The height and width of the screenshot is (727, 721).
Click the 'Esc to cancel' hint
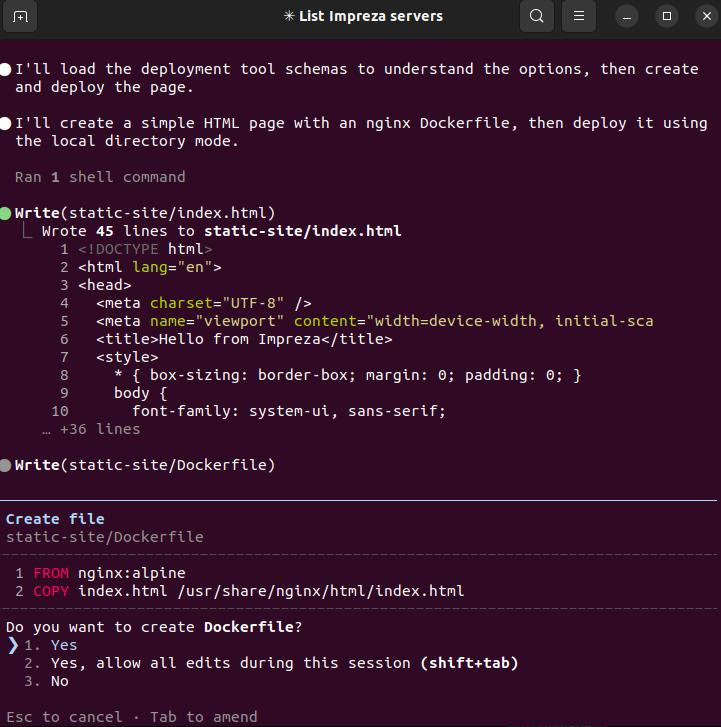64,717
